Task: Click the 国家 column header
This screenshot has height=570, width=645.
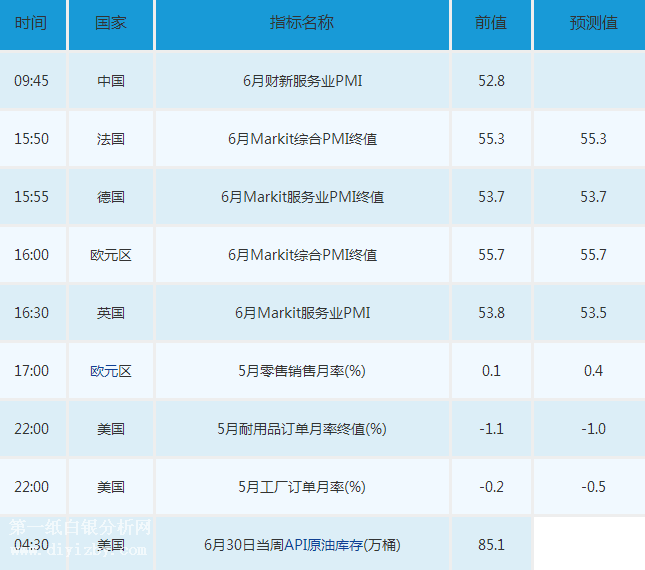Action: pyautogui.click(x=110, y=23)
